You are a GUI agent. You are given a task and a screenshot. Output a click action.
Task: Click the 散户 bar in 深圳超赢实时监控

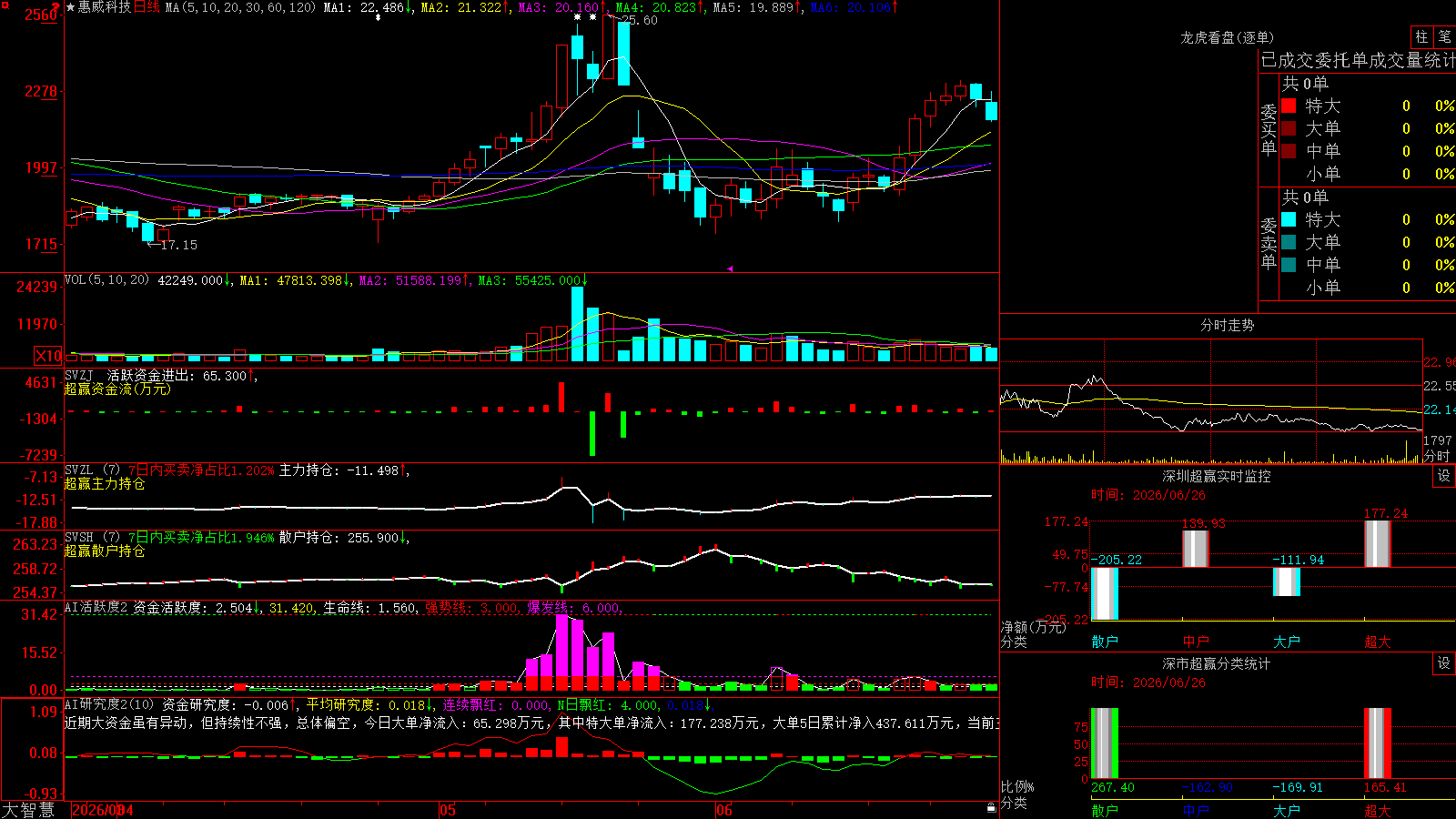click(x=1105, y=594)
